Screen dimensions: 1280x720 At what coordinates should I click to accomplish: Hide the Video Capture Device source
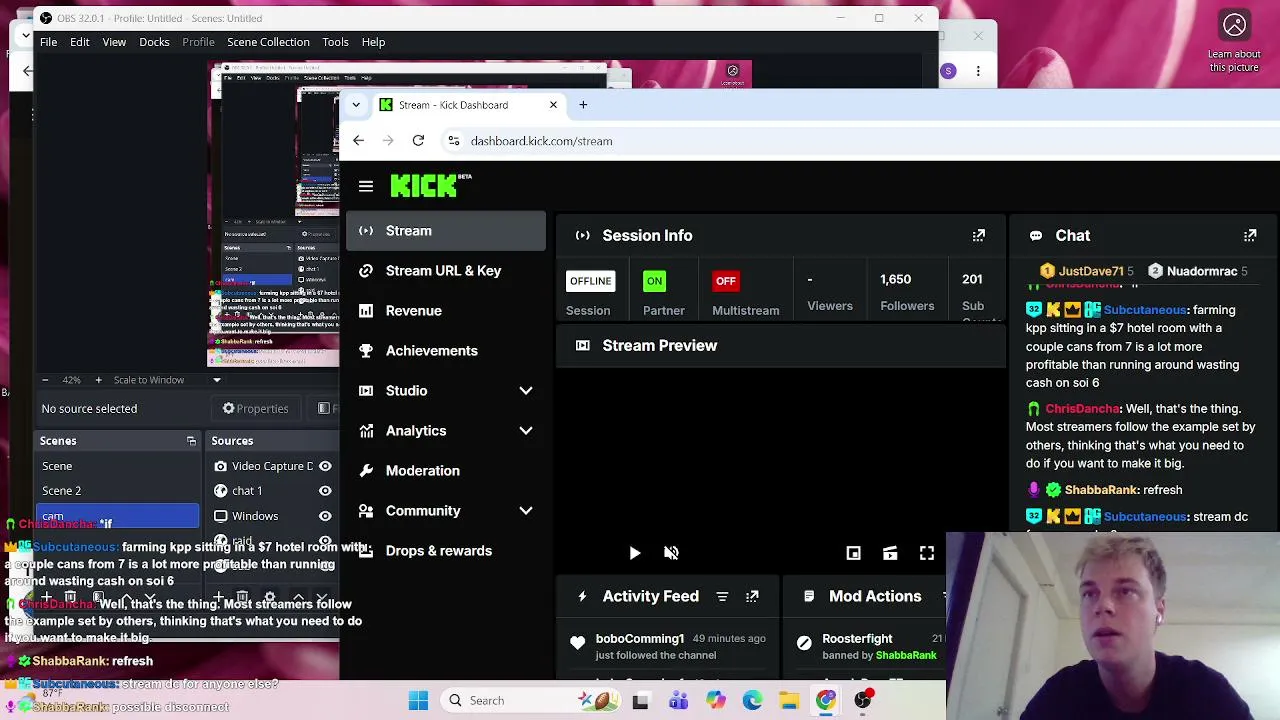click(x=325, y=466)
